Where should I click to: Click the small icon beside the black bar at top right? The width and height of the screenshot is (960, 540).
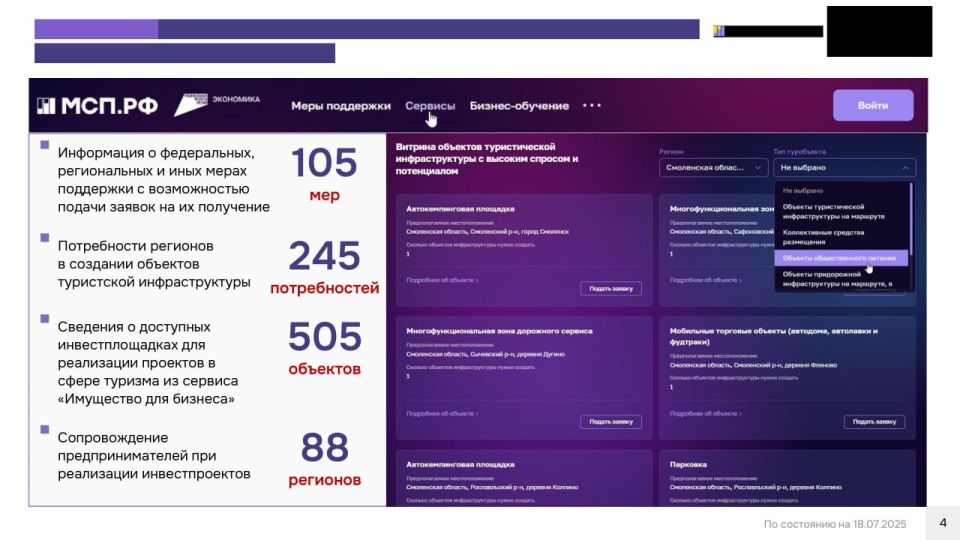719,31
